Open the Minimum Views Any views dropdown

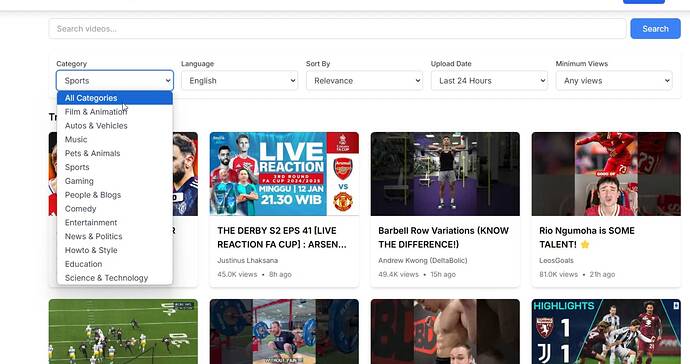(614, 81)
